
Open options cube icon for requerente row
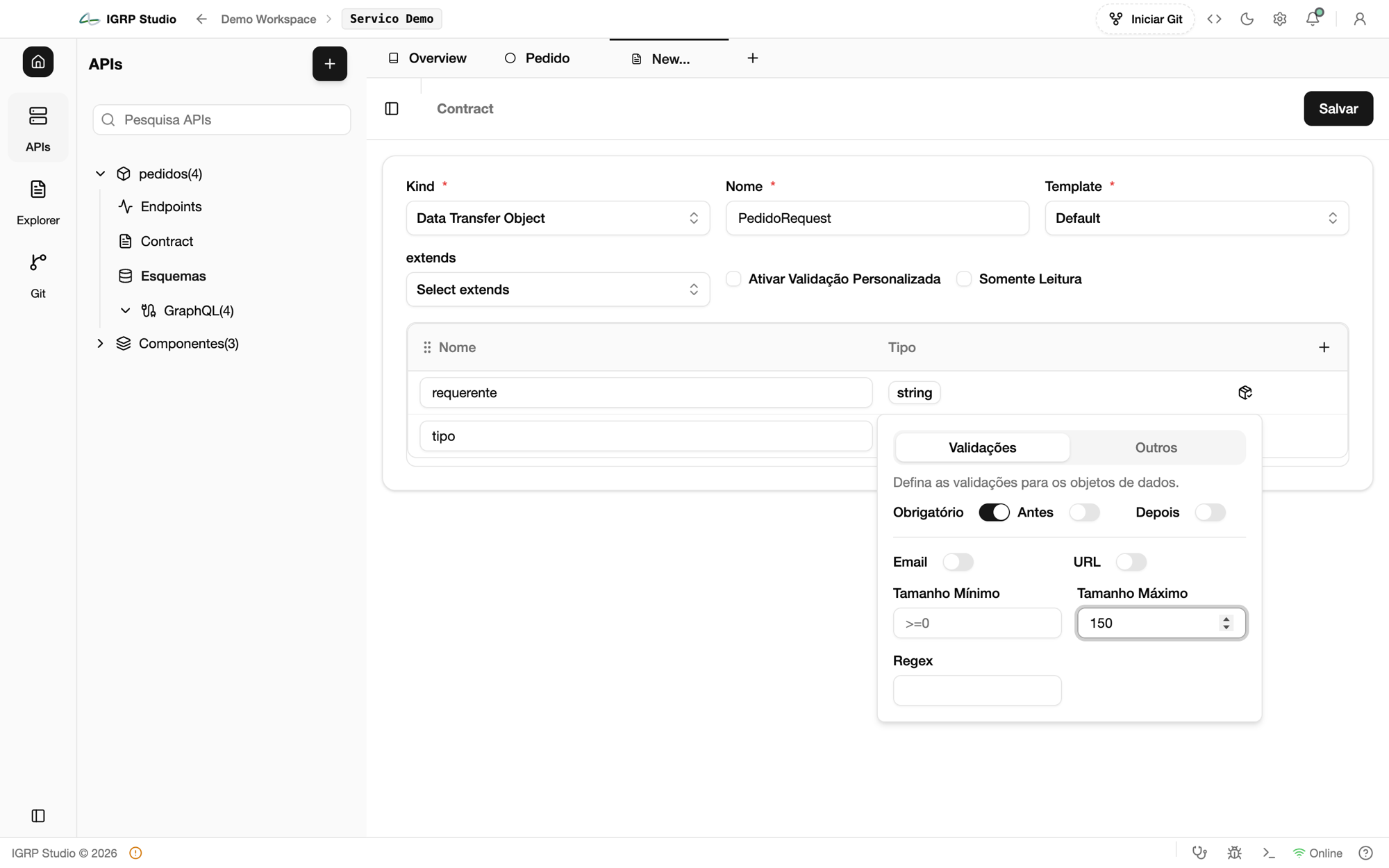[1245, 392]
